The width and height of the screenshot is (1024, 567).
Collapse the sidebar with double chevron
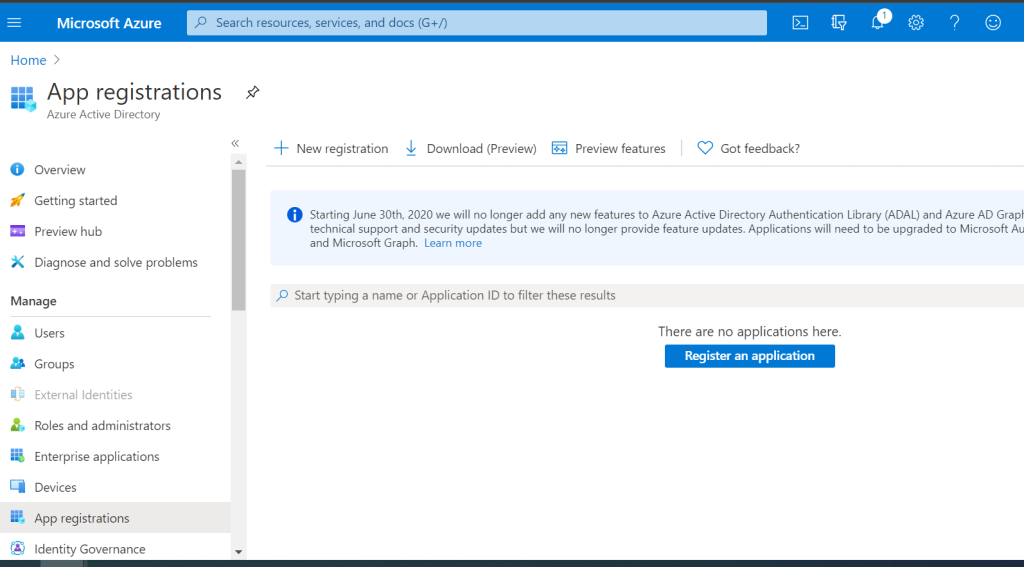point(235,143)
